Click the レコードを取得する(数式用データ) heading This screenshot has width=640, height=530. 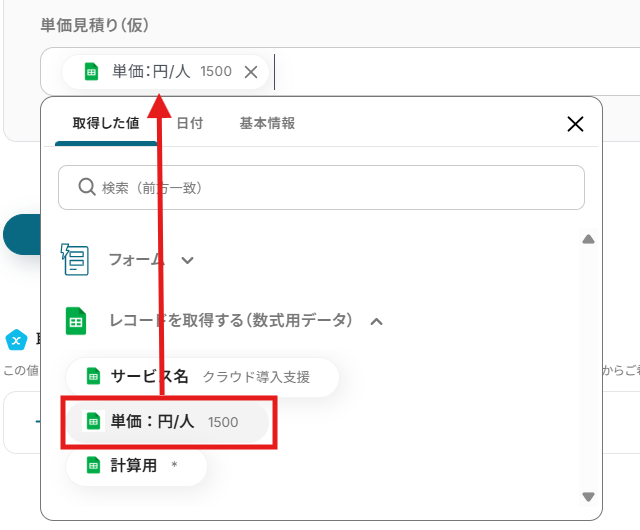231,321
